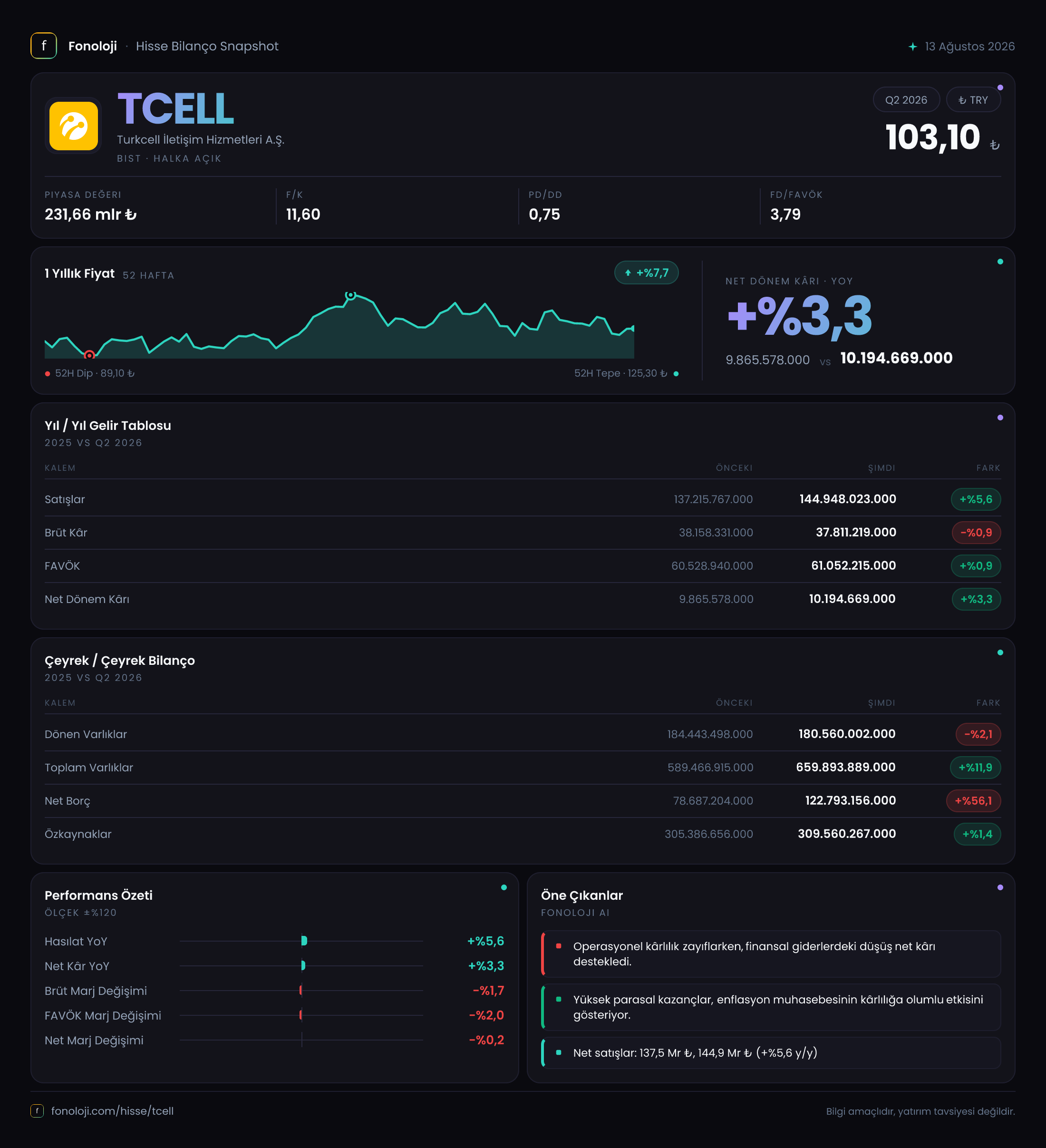Click the +%3,3 badge in Net Dönem Kârı row
This screenshot has width=1046, height=1148.
[976, 599]
